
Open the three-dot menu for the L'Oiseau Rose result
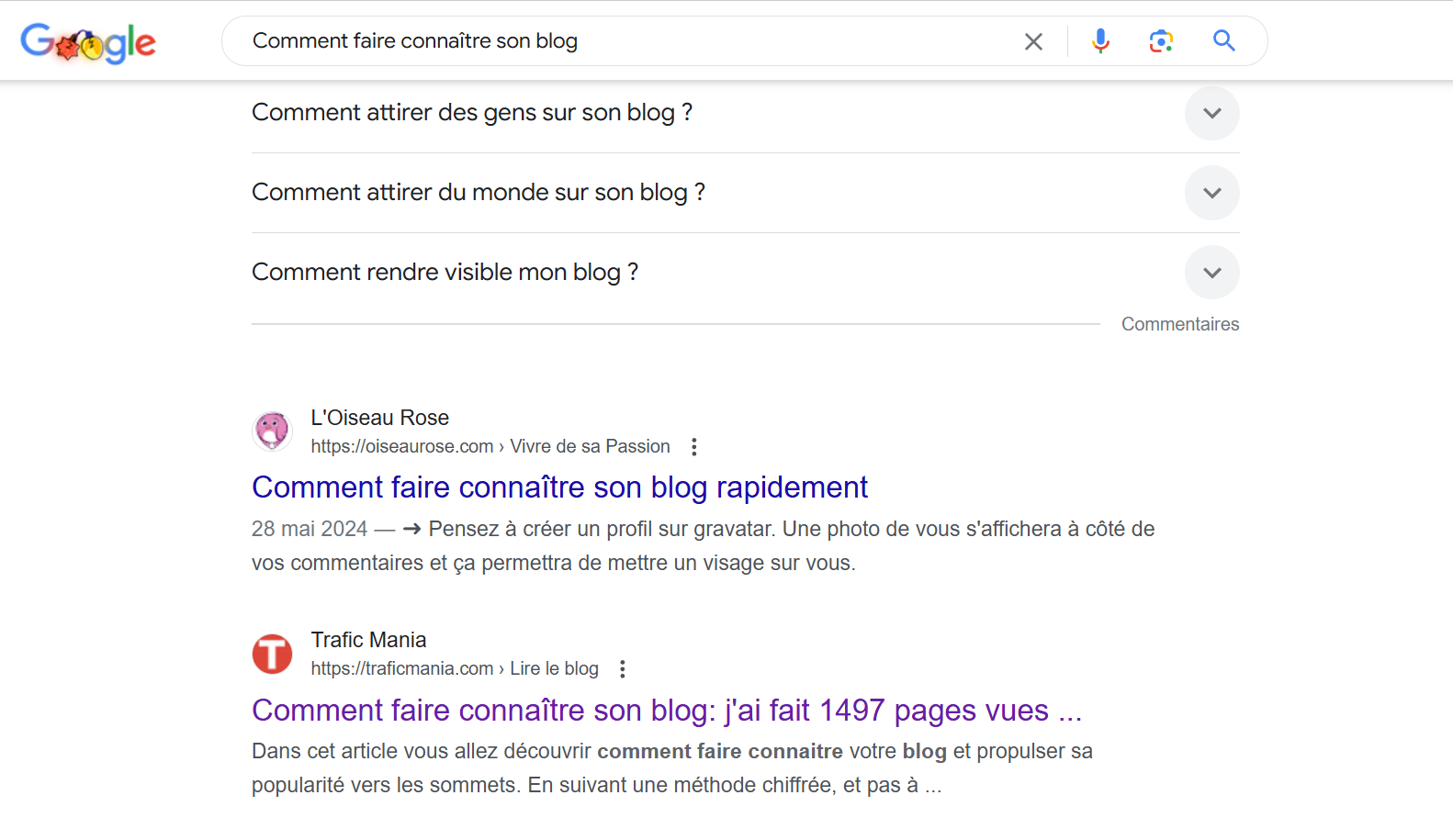point(694,447)
